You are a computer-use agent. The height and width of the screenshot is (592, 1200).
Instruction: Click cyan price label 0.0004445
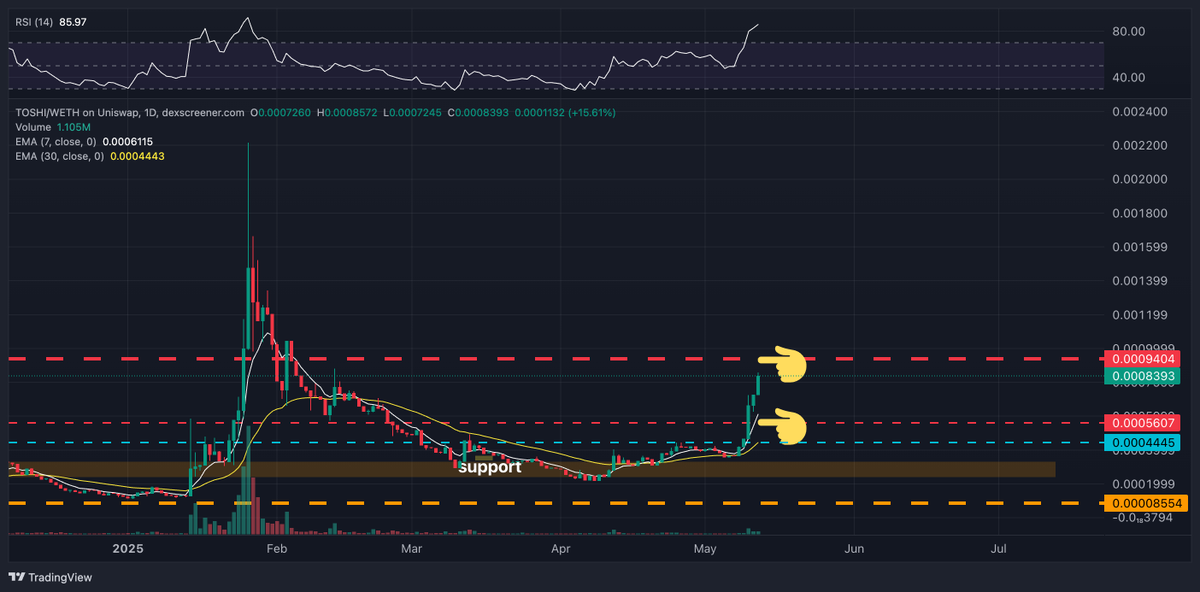pos(1142,442)
